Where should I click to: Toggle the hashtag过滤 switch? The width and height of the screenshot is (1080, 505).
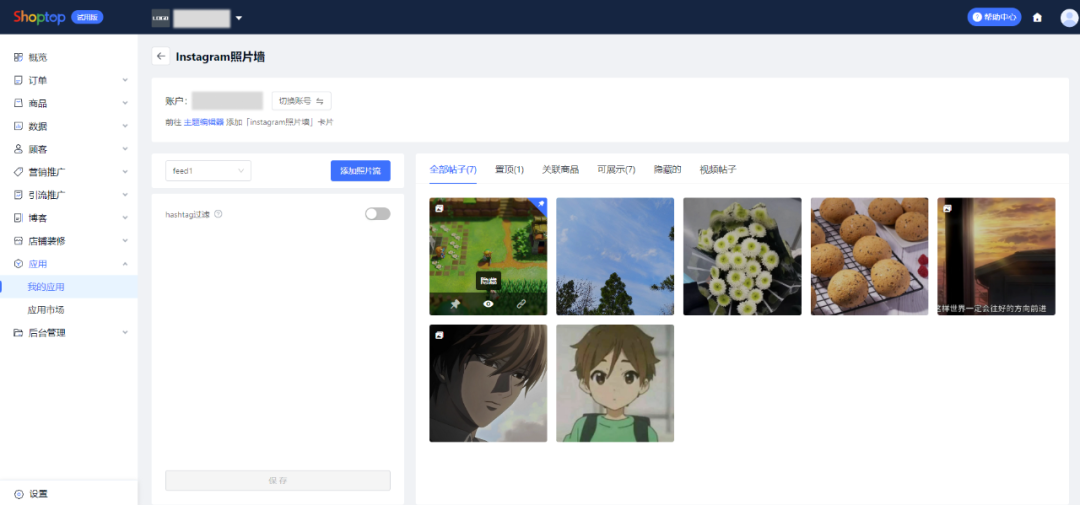point(377,214)
